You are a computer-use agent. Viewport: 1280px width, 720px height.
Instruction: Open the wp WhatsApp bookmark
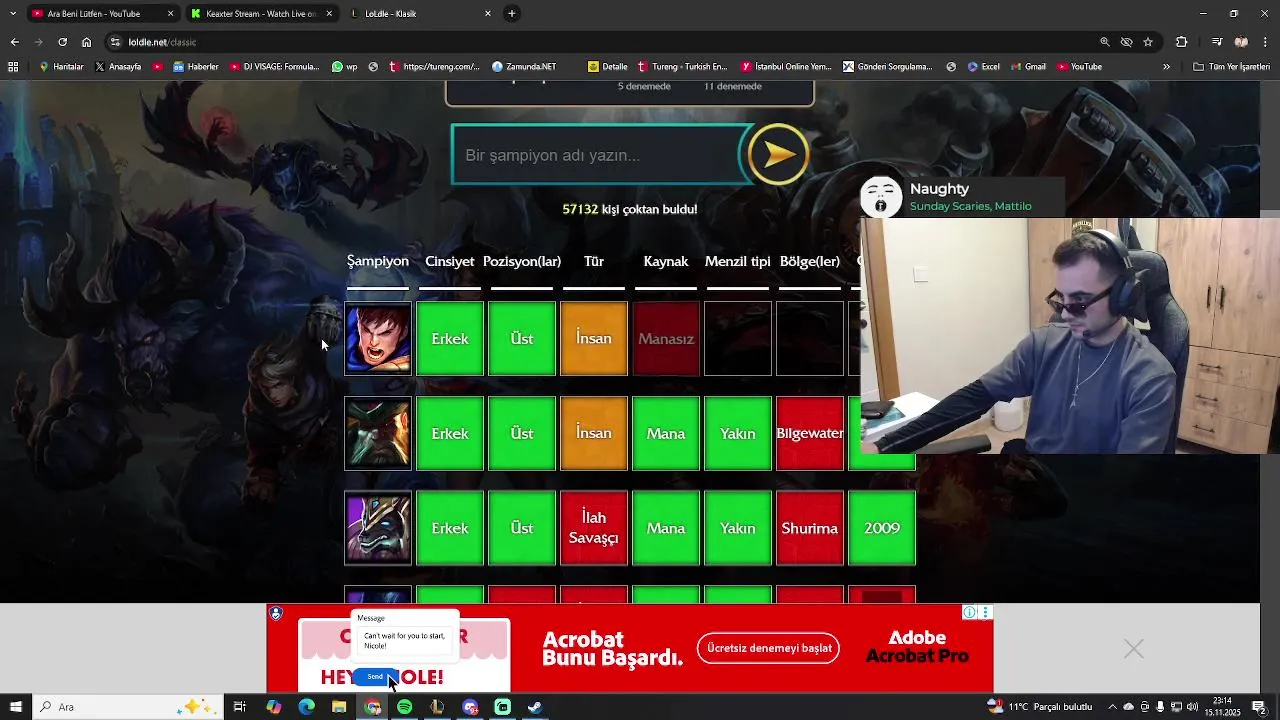tap(344, 67)
